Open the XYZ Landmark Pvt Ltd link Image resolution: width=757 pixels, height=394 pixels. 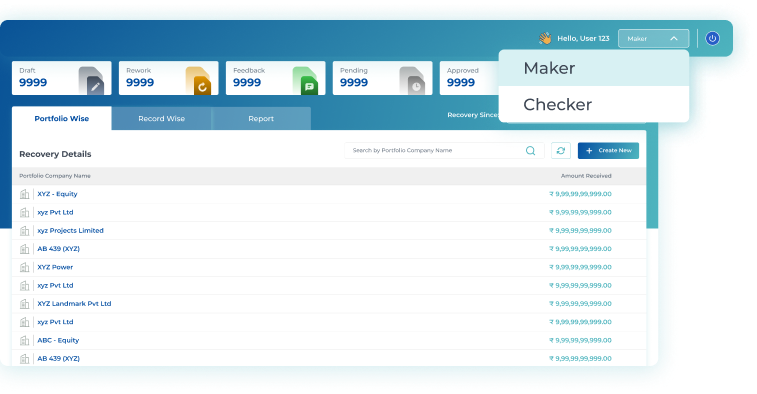click(74, 304)
